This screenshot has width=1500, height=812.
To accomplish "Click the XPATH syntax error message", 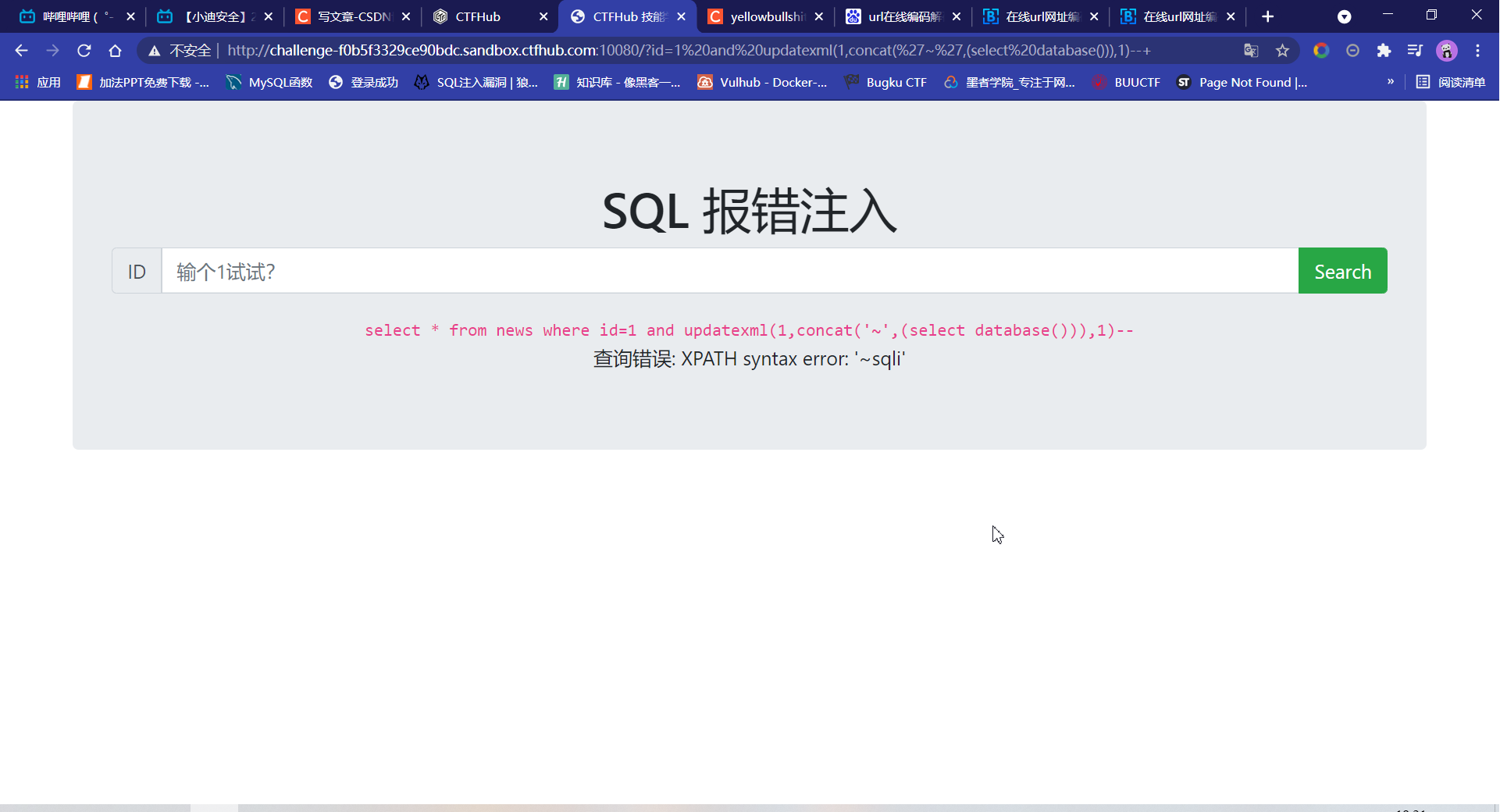I will 750,359.
